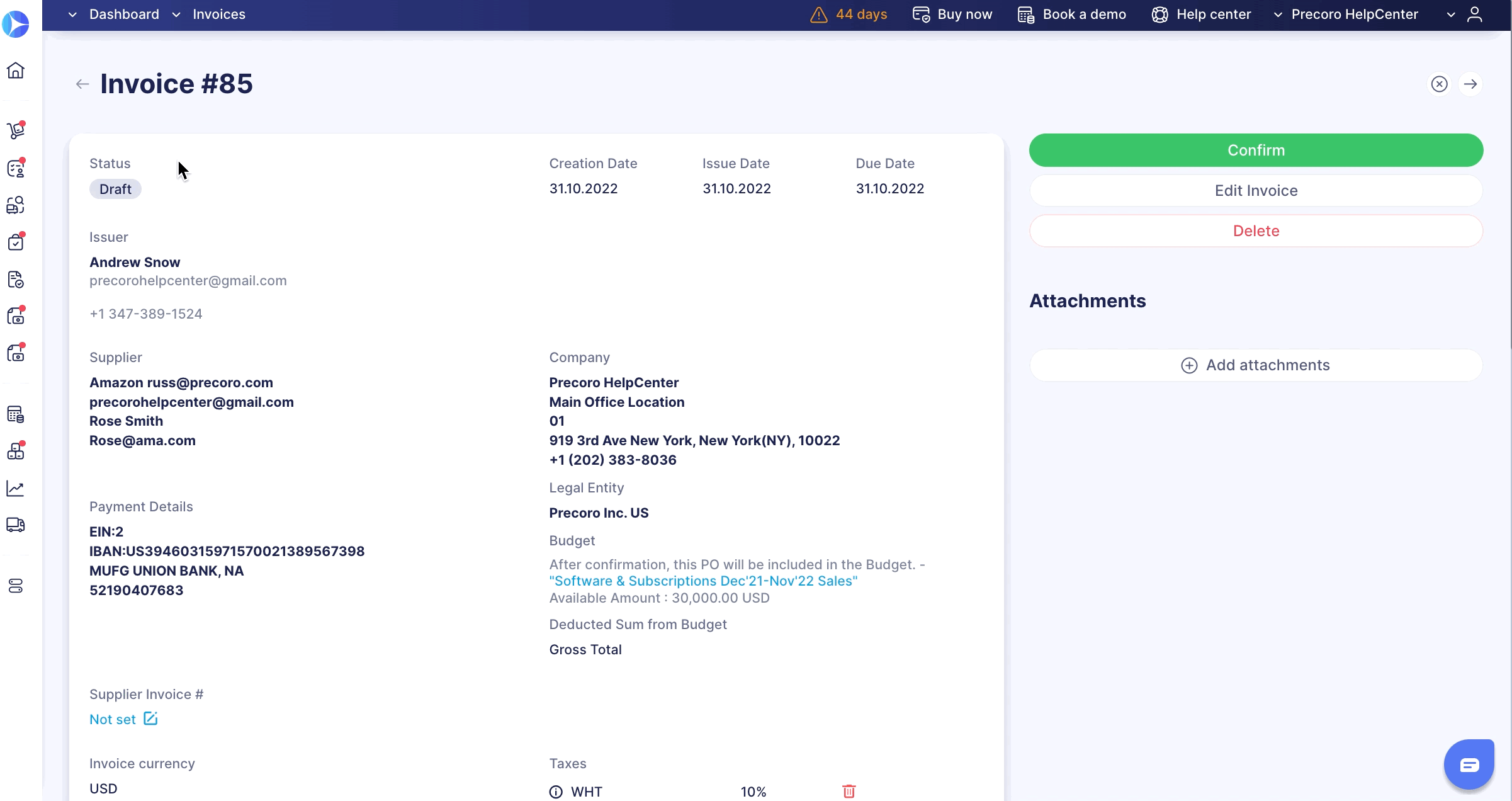Viewport: 1512px width, 801px height.
Task: Open the Invoices breadcrumb
Action: [219, 14]
